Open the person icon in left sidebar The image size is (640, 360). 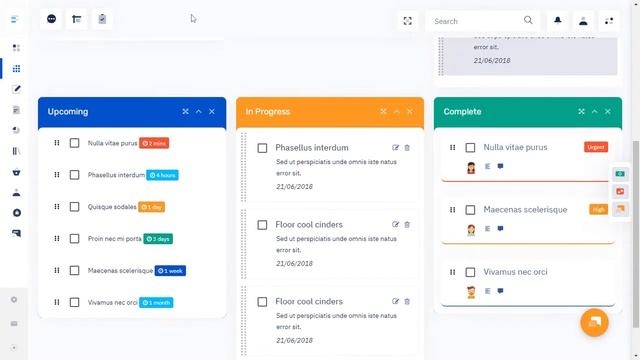pyautogui.click(x=16, y=192)
